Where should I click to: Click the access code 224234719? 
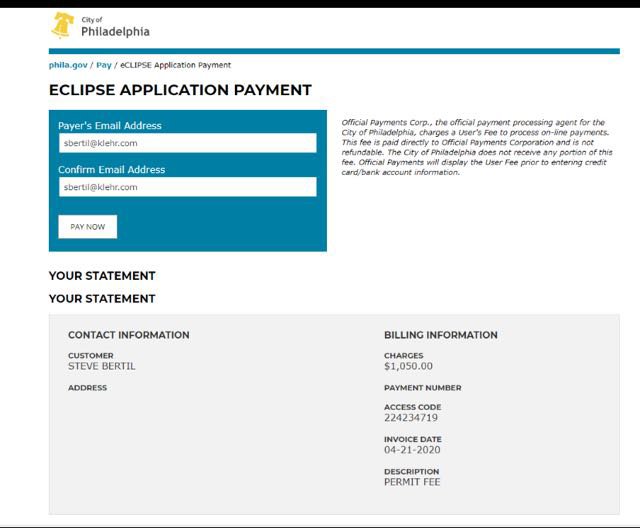click(411, 418)
